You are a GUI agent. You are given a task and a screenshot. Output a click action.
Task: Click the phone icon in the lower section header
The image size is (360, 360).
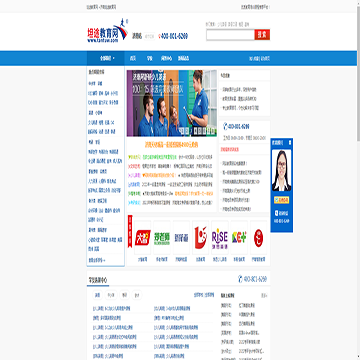point(240,279)
